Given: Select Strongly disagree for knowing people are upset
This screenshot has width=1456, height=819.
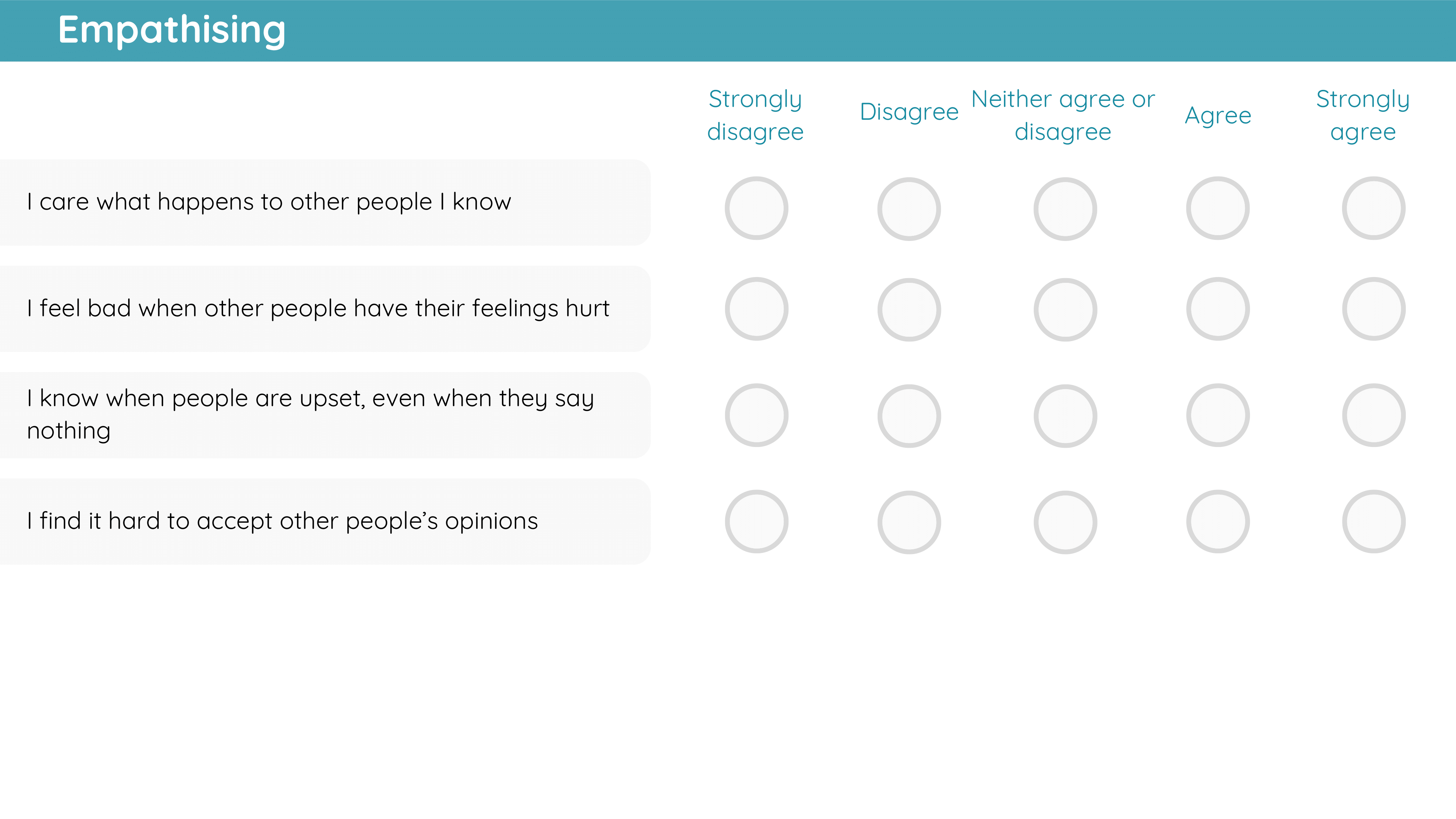Looking at the screenshot, I should 756,415.
